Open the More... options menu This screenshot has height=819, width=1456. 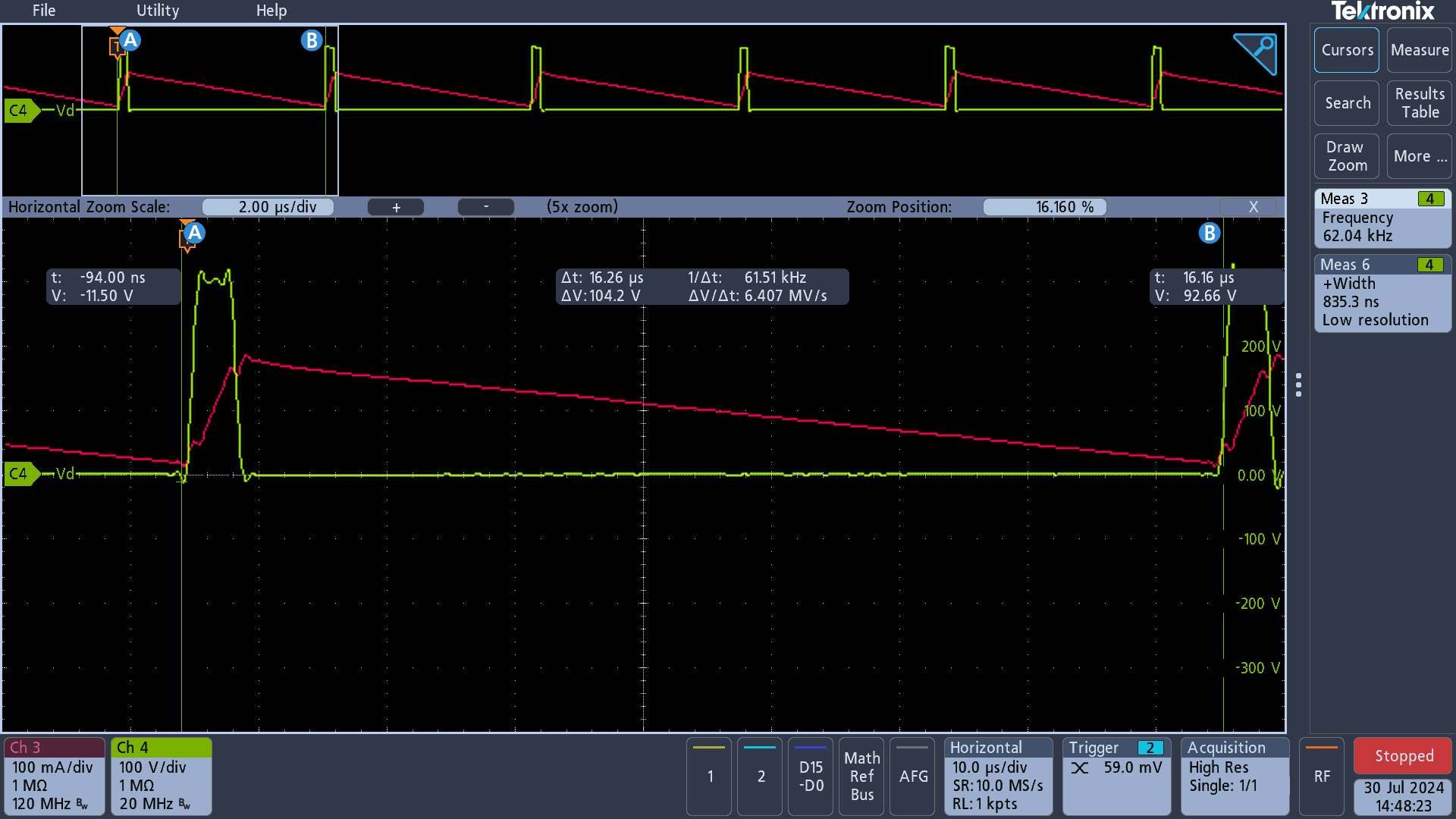tap(1420, 156)
